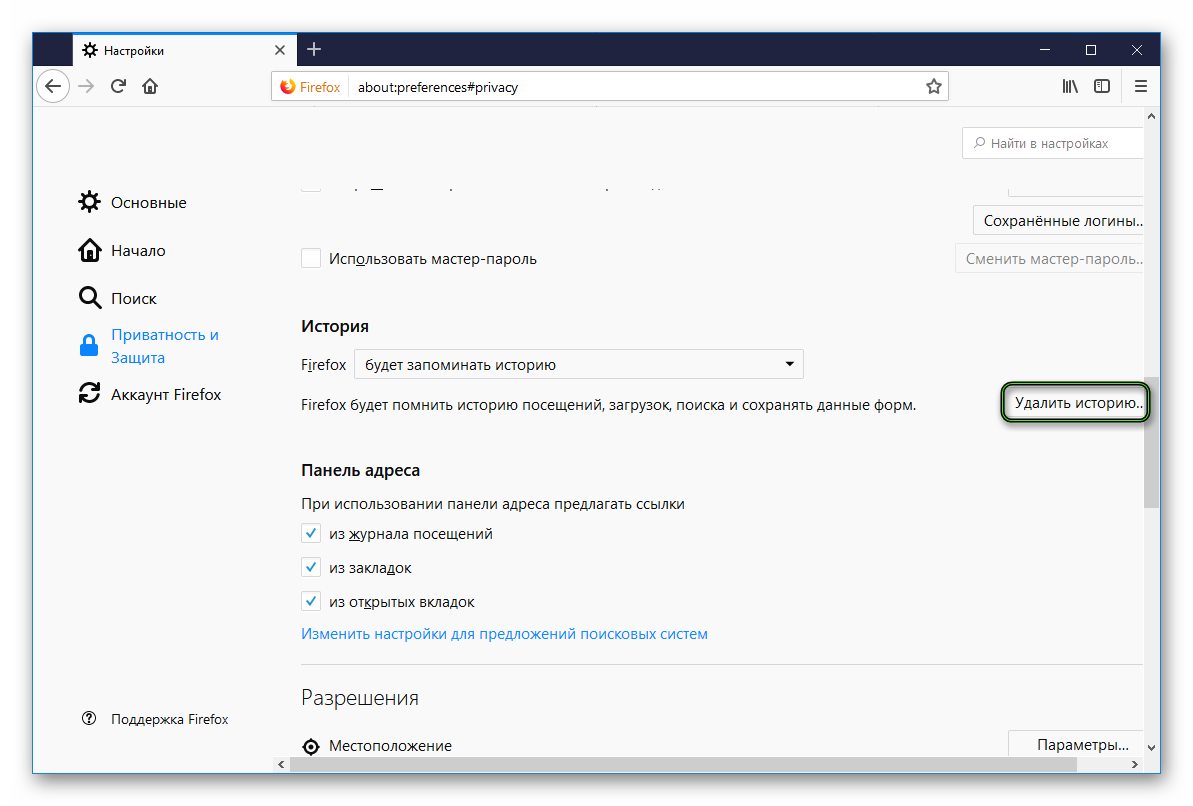This screenshot has height=806, width=1193.
Task: Click the question mark support icon
Action: [89, 718]
